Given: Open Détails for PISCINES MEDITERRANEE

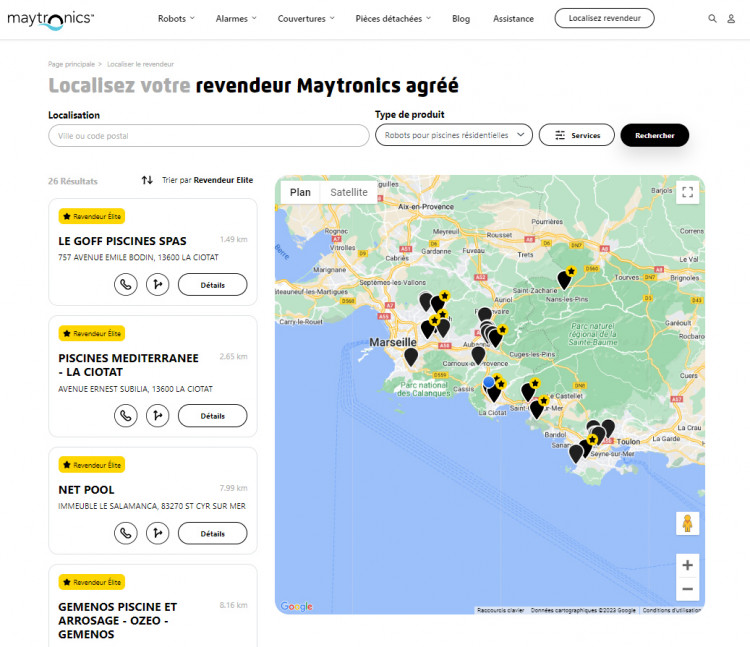Looking at the screenshot, I should click(x=212, y=416).
